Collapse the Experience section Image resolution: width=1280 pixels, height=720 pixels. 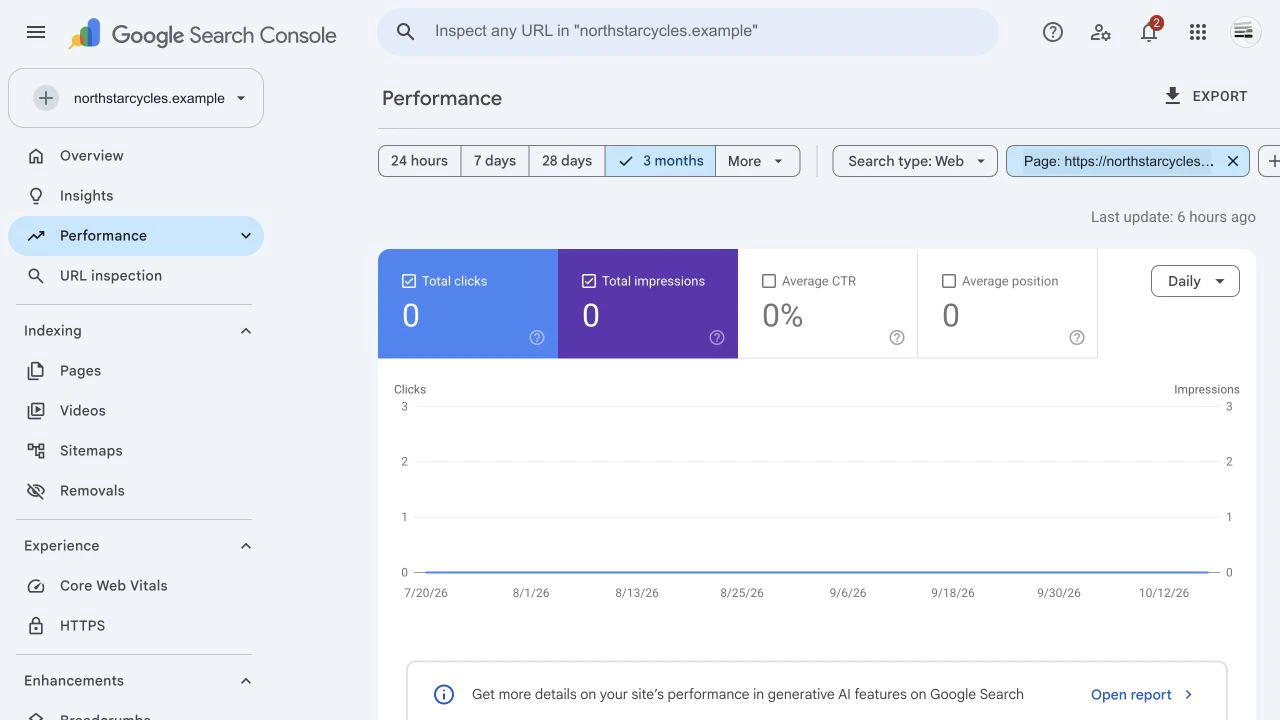(x=246, y=546)
